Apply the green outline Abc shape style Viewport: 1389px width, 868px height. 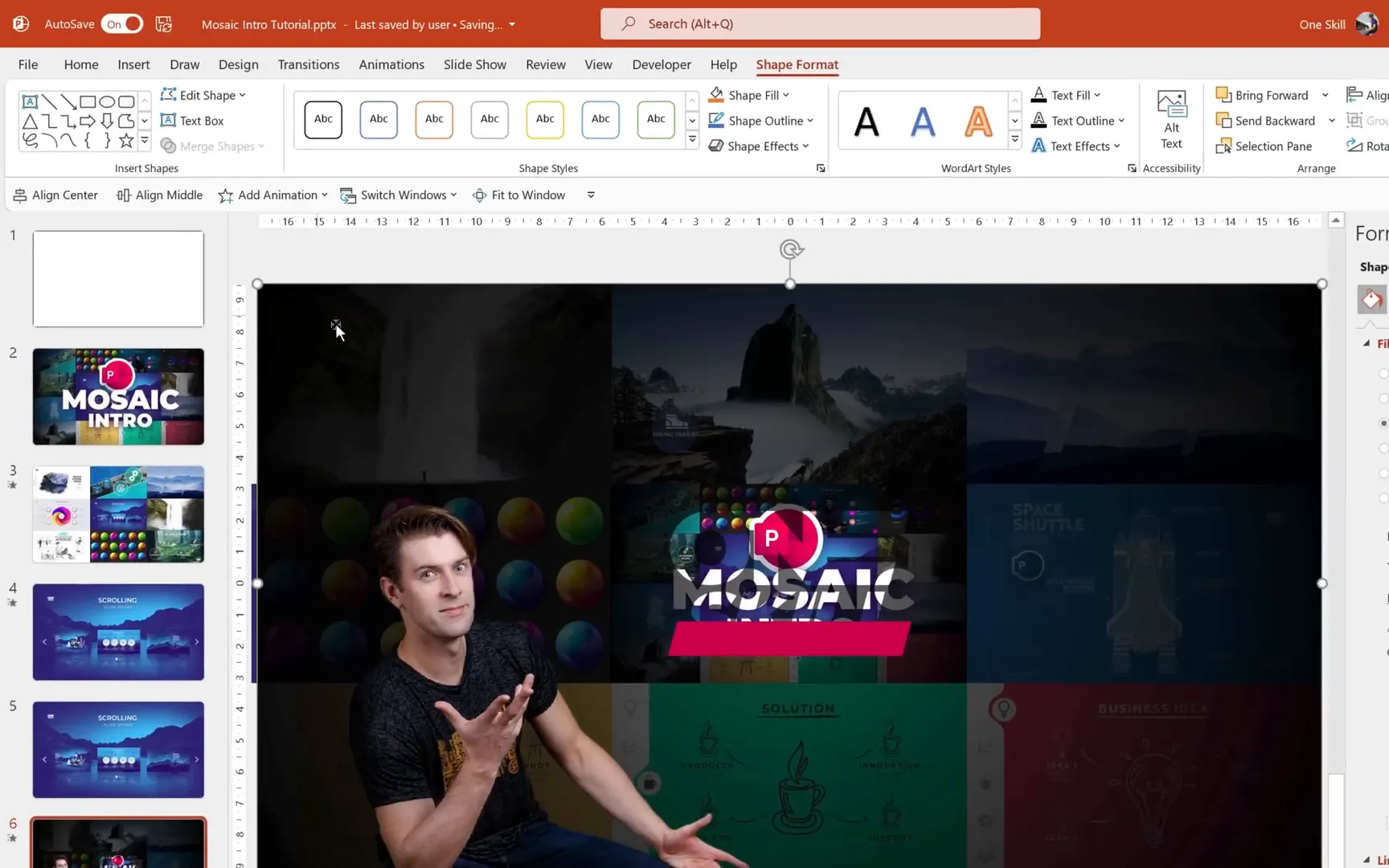coord(656,120)
